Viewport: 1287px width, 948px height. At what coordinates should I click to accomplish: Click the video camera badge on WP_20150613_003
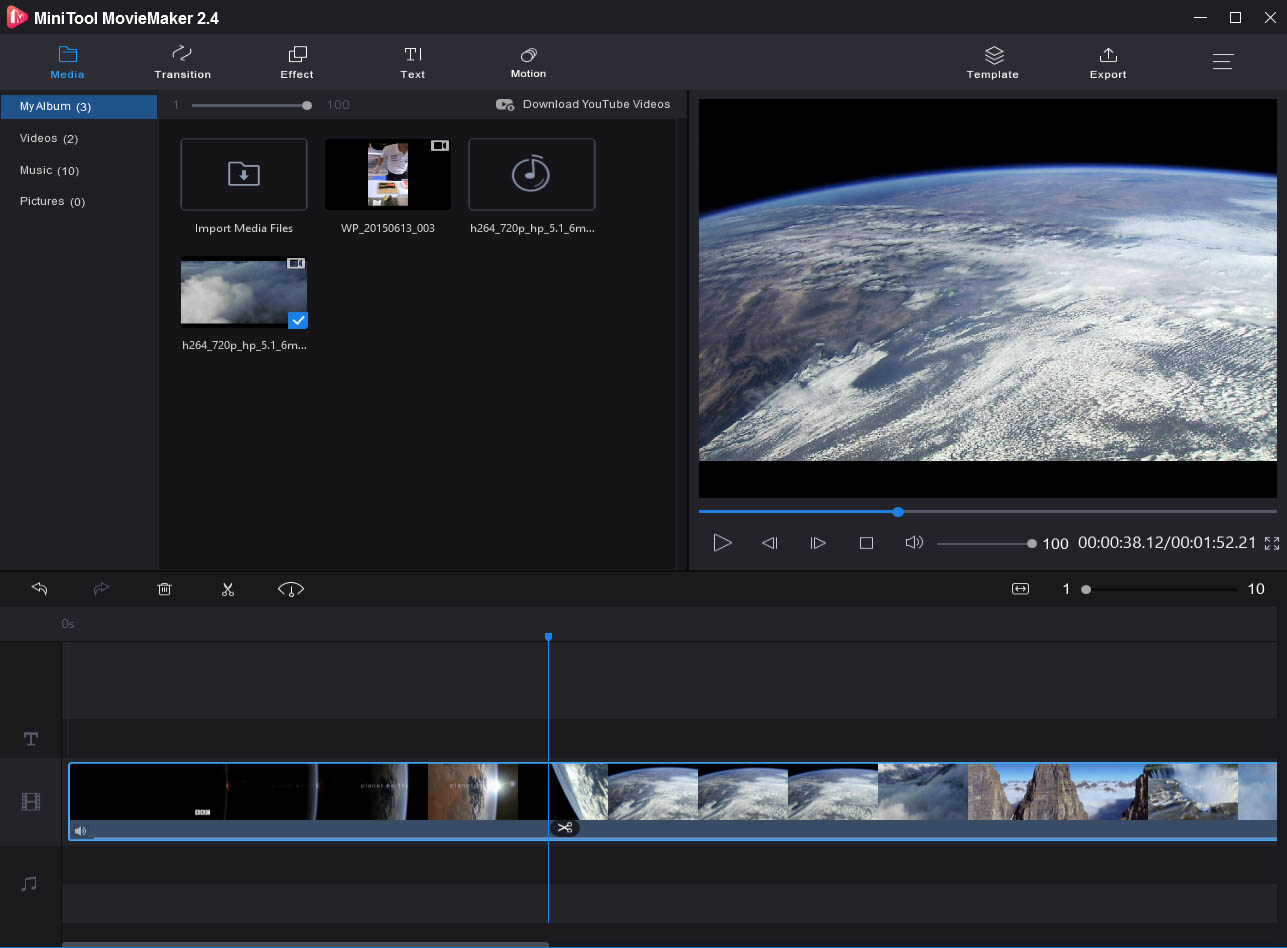(x=440, y=146)
